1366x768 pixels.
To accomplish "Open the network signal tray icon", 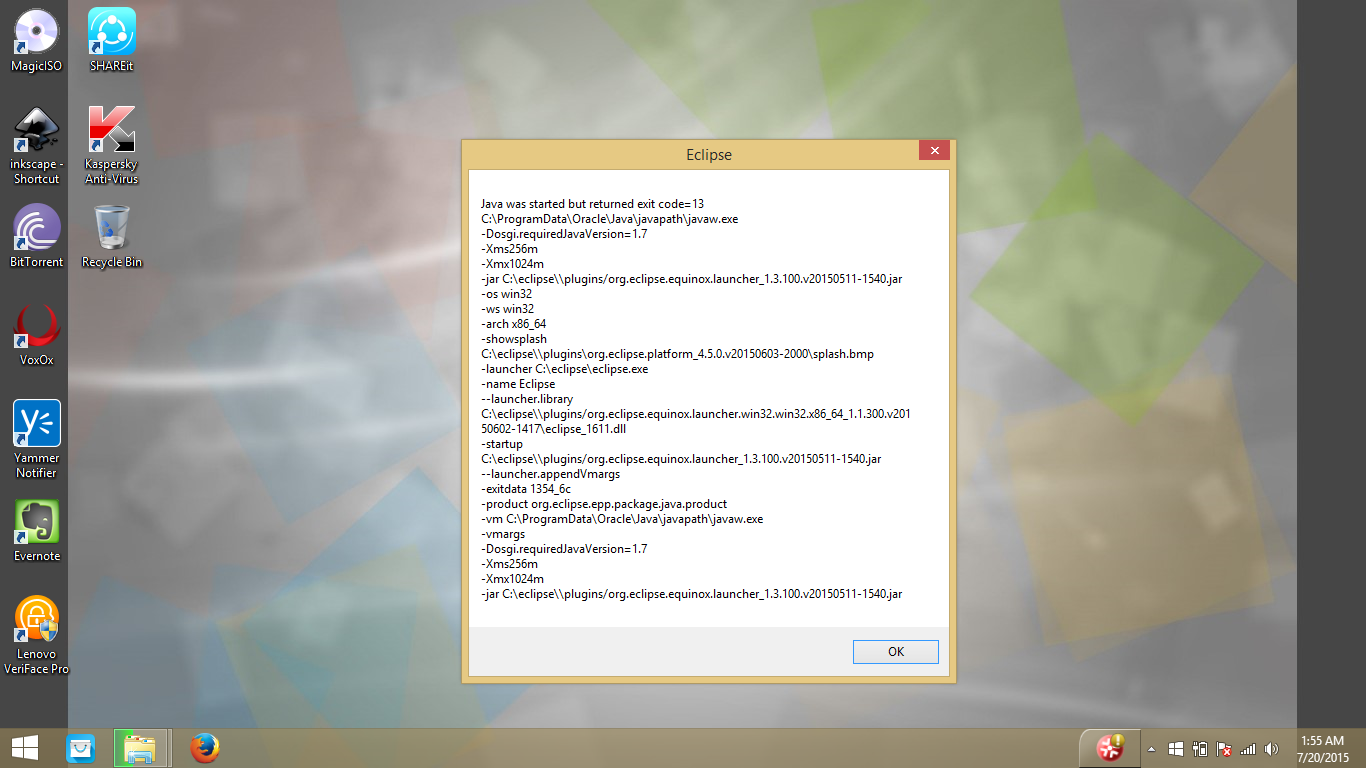I will (x=1247, y=749).
